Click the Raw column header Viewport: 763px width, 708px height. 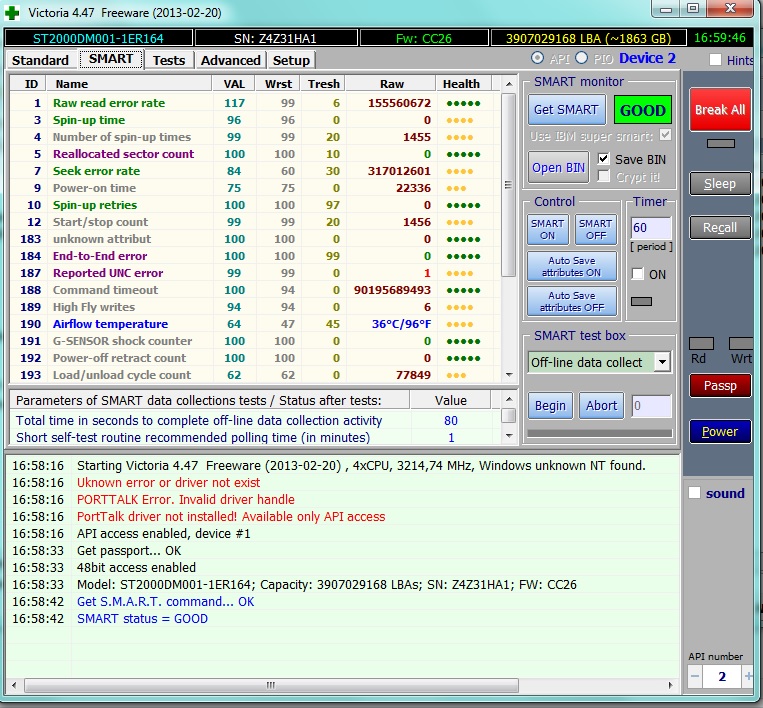pos(390,84)
